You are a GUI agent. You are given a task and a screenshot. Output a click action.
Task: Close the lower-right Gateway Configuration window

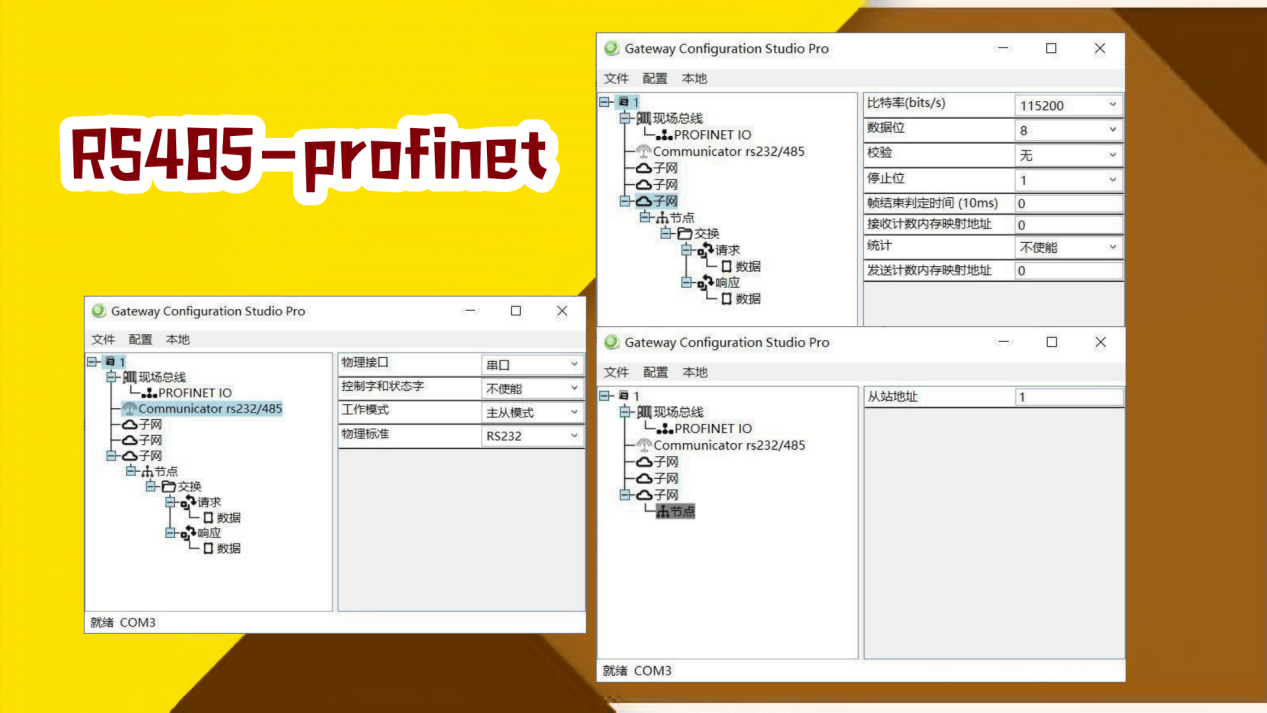[x=1100, y=342]
